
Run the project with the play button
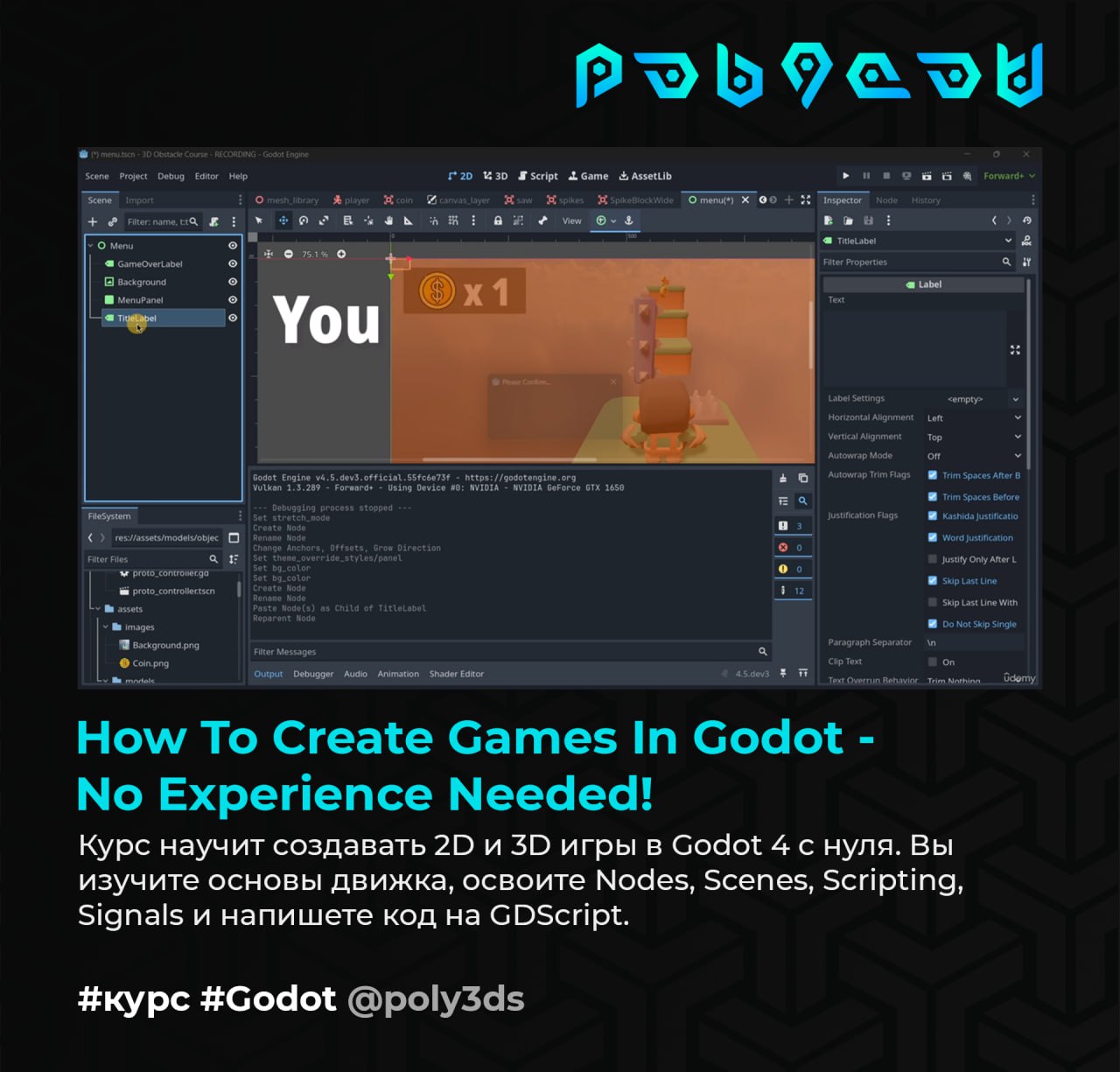click(845, 176)
